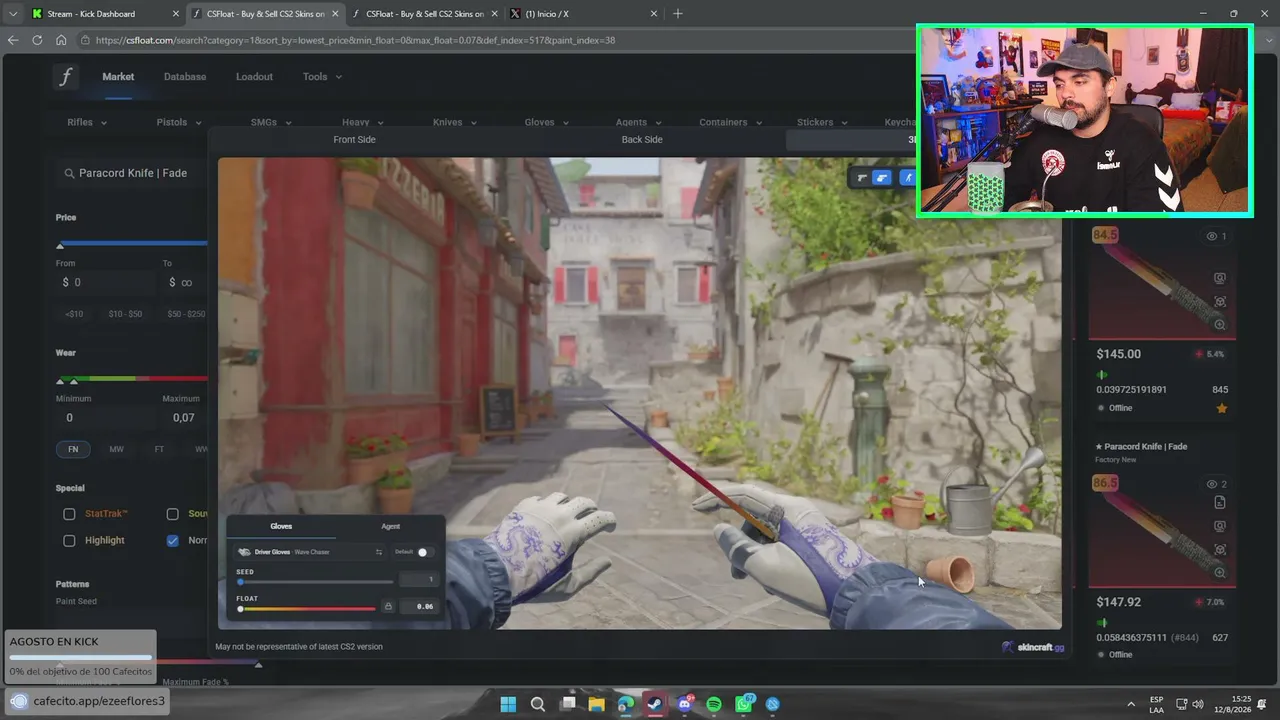1280x720 pixels.
Task: Select the MW wear filter
Action: point(117,450)
